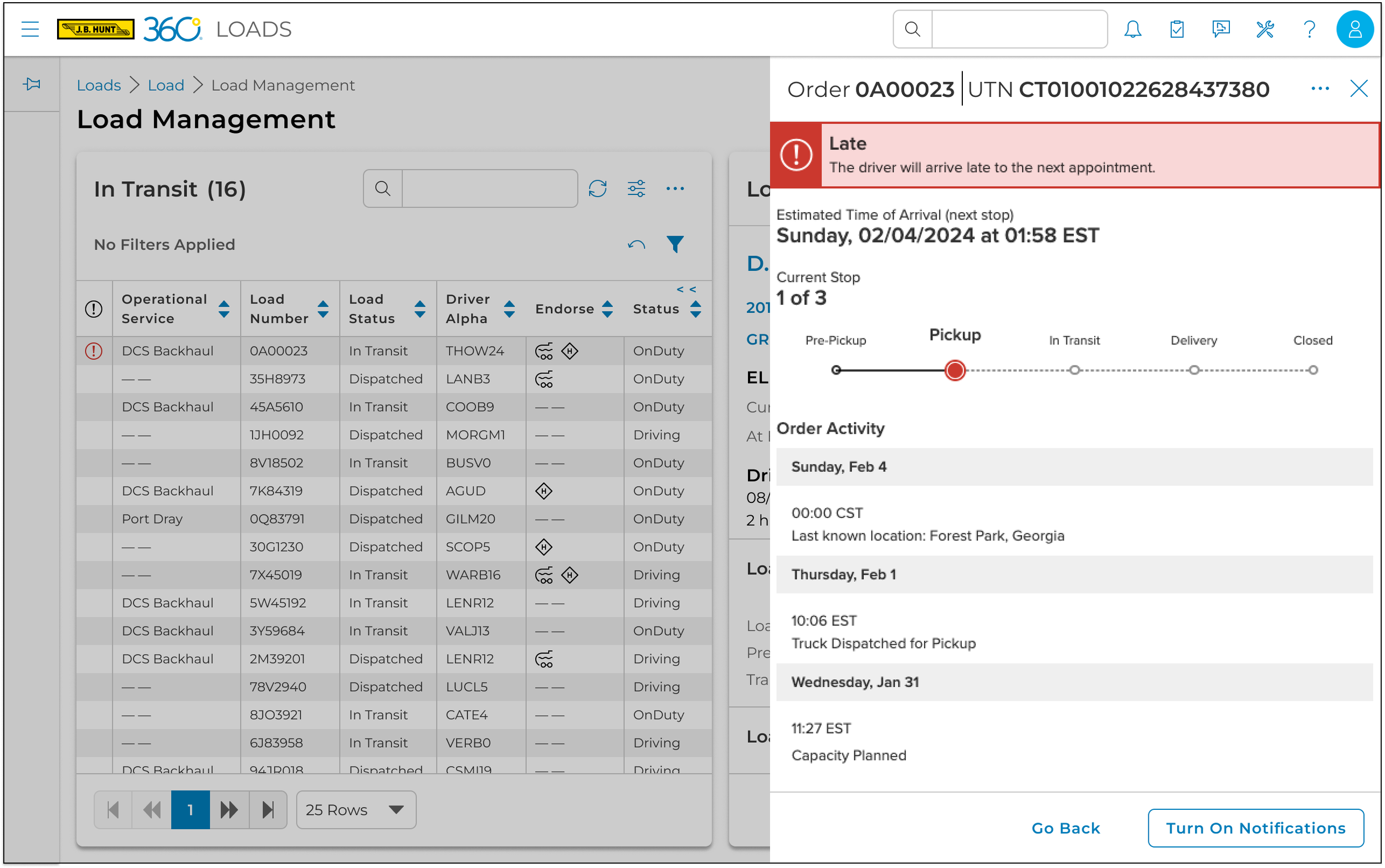Click the wrench tools icon
The height and width of the screenshot is (868, 1385).
click(1264, 29)
